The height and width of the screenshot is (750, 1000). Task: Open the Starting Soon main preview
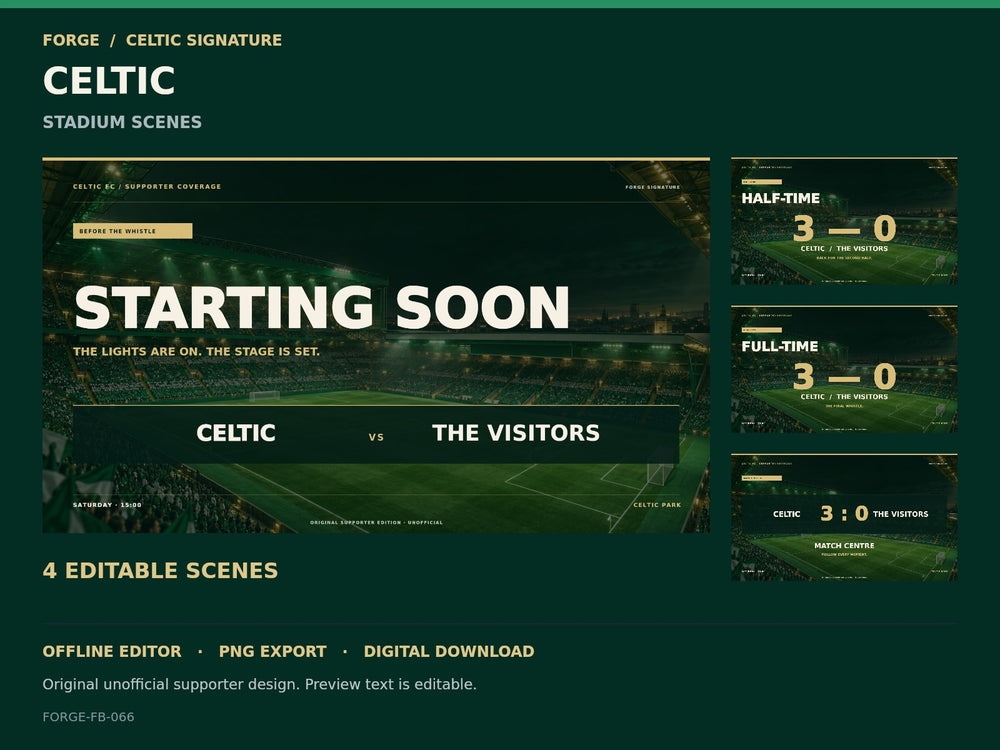click(x=376, y=345)
